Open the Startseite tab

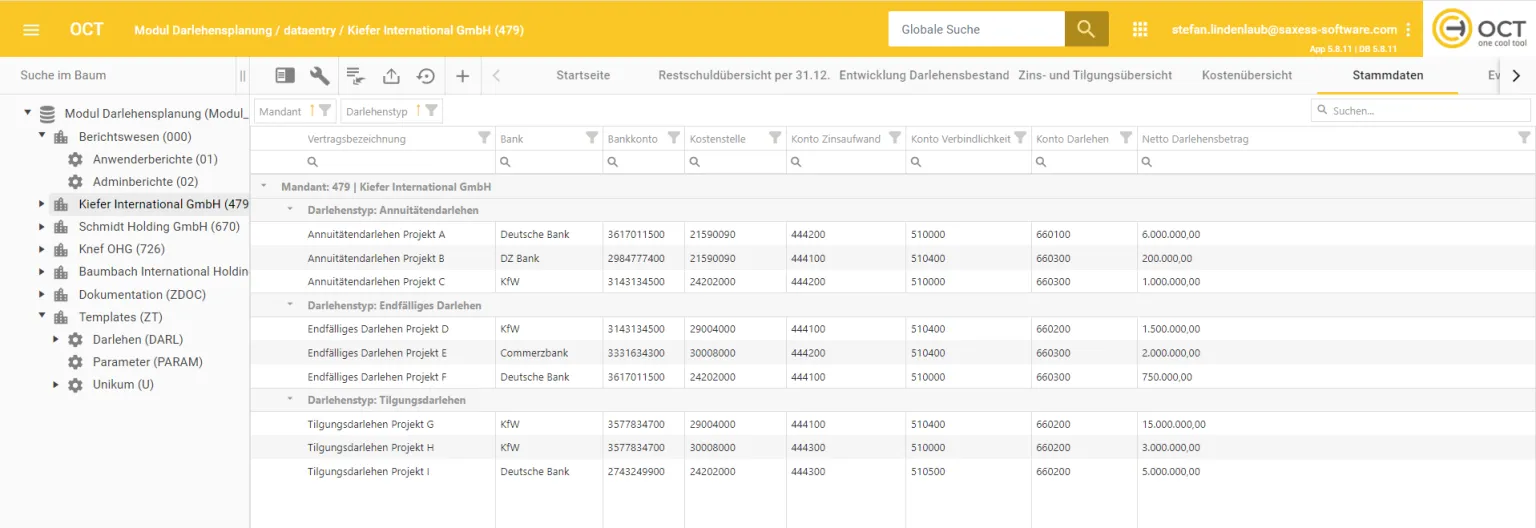[583, 76]
